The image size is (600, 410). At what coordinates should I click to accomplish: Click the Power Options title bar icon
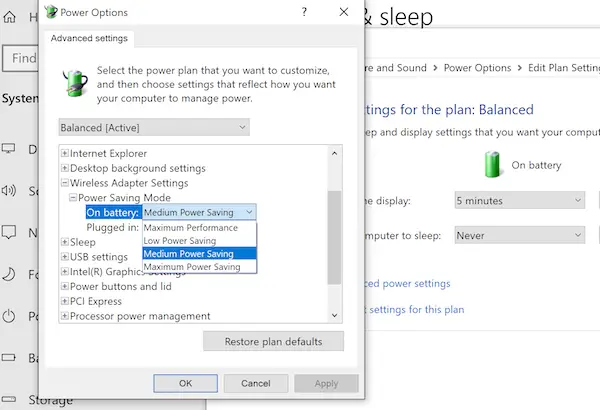(x=53, y=12)
